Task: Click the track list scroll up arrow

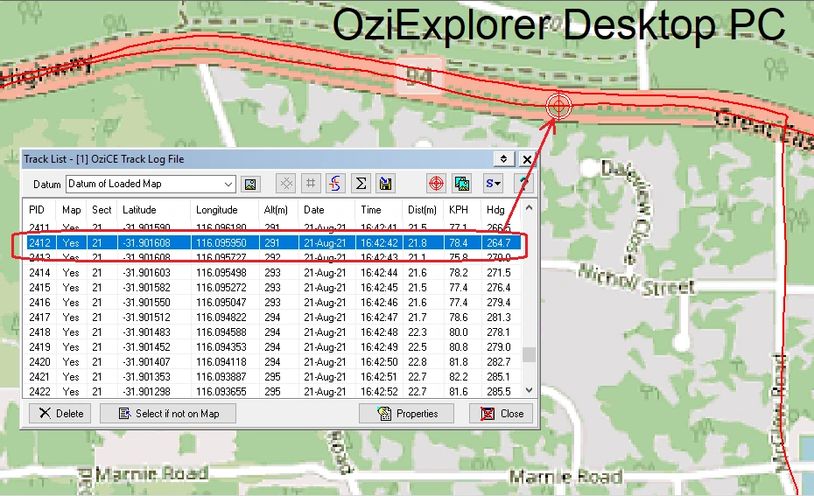Action: (x=529, y=208)
